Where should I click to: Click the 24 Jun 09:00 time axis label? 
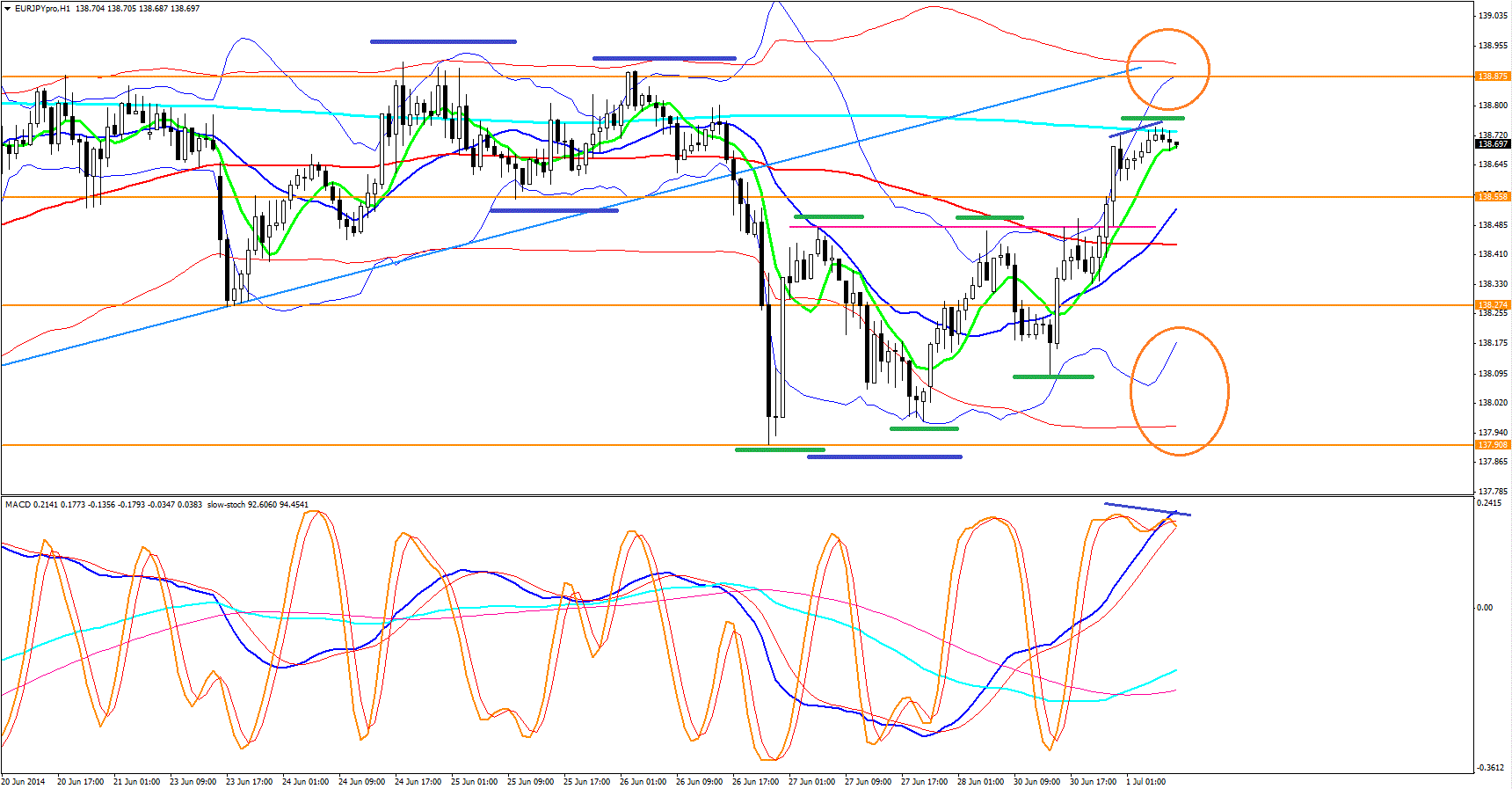pyautogui.click(x=361, y=782)
